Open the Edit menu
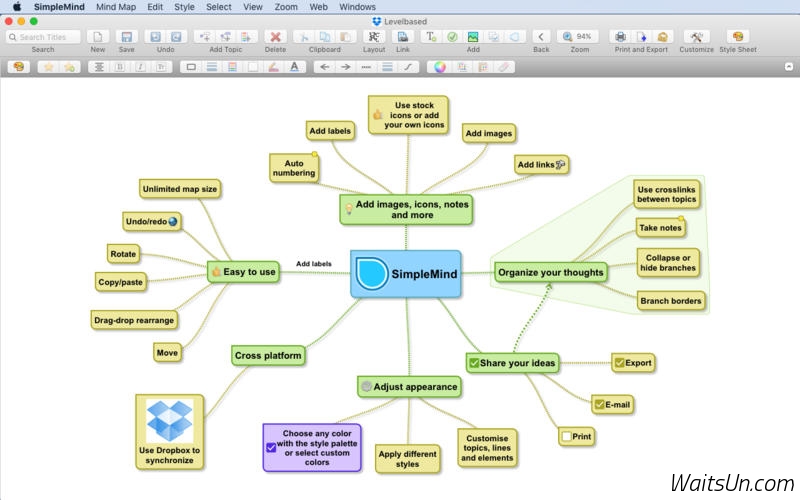The width and height of the screenshot is (800, 500). (155, 7)
